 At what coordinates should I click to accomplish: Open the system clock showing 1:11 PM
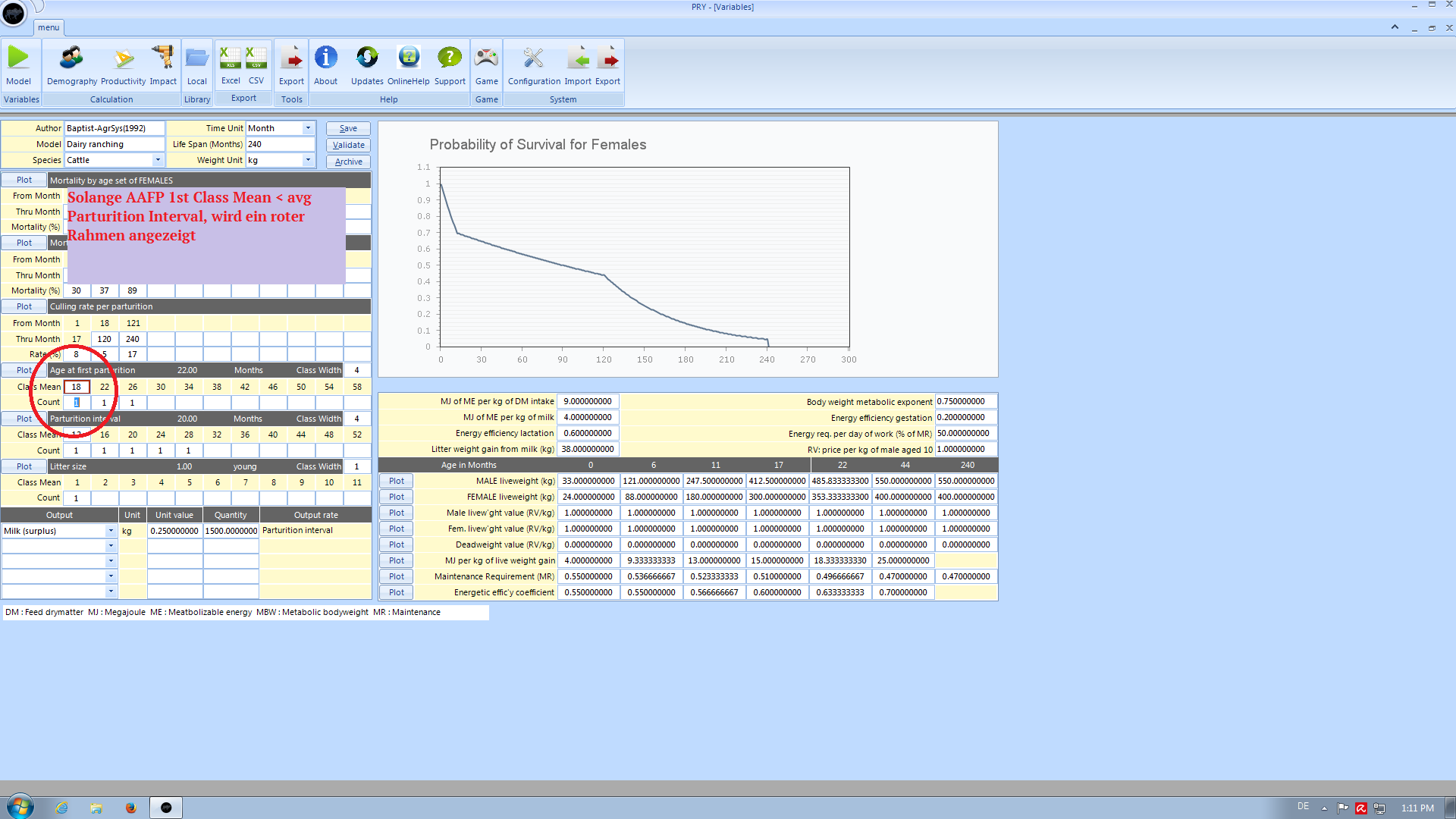[x=1417, y=808]
